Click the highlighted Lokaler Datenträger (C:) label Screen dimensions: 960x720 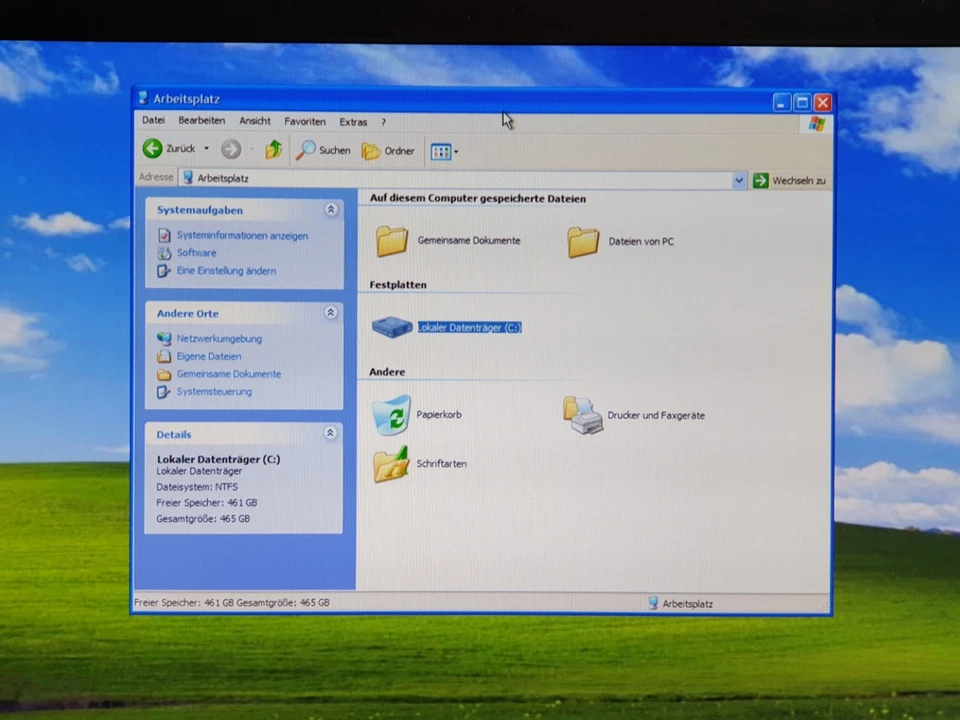pos(470,328)
